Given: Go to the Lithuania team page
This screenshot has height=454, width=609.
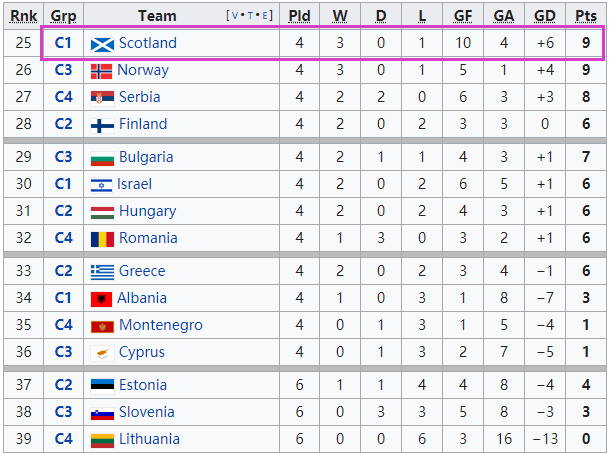Looking at the screenshot, I should click(149, 440).
